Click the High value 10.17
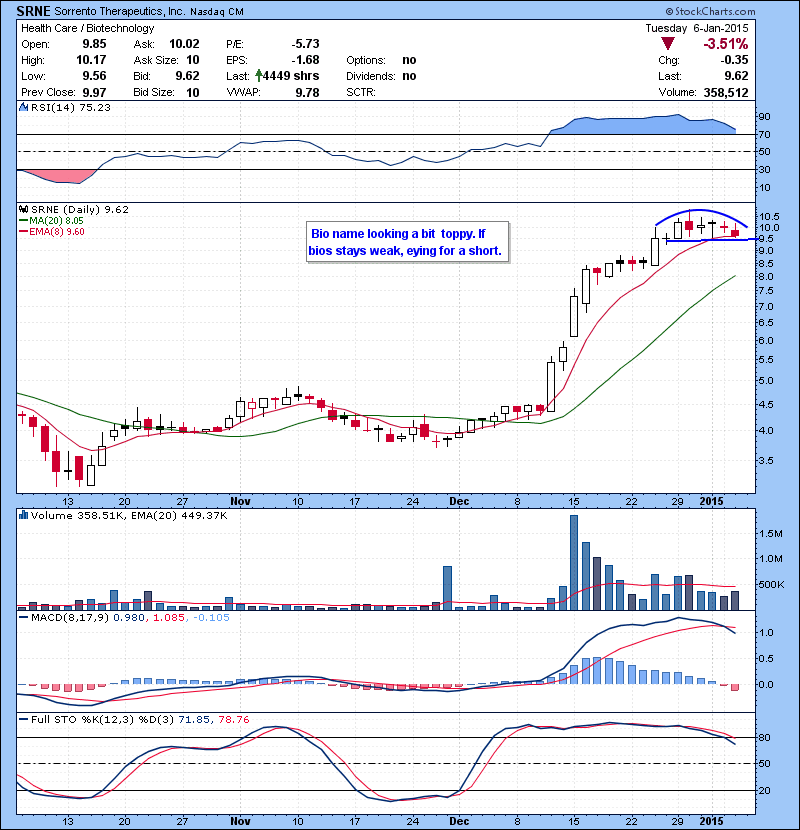 (91, 60)
